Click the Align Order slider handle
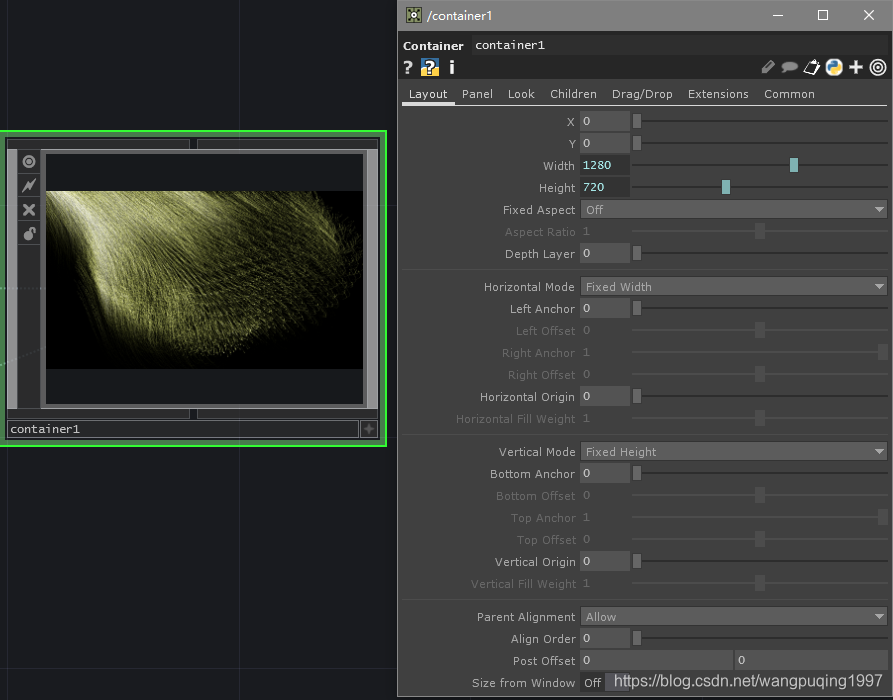 [x=637, y=638]
